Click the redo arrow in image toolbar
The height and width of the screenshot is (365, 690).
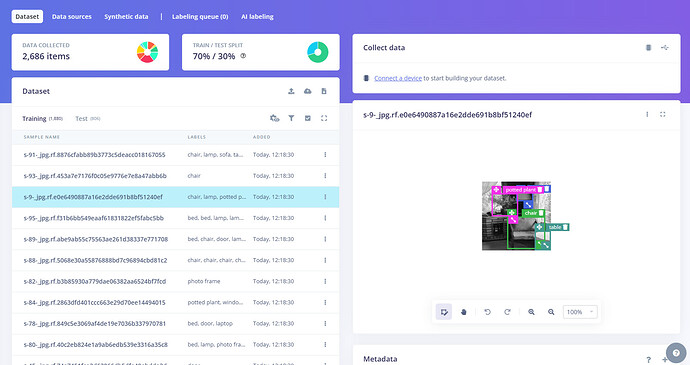click(507, 312)
